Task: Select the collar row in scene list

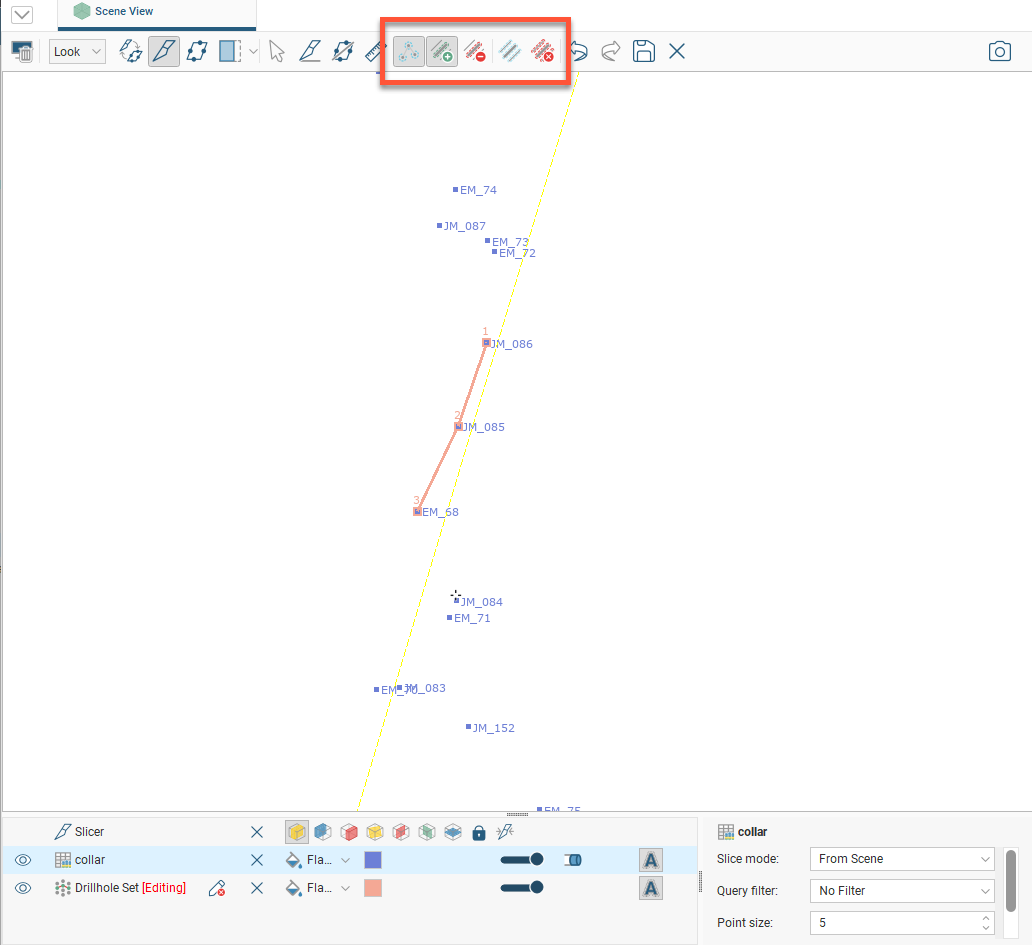Action: [349, 860]
